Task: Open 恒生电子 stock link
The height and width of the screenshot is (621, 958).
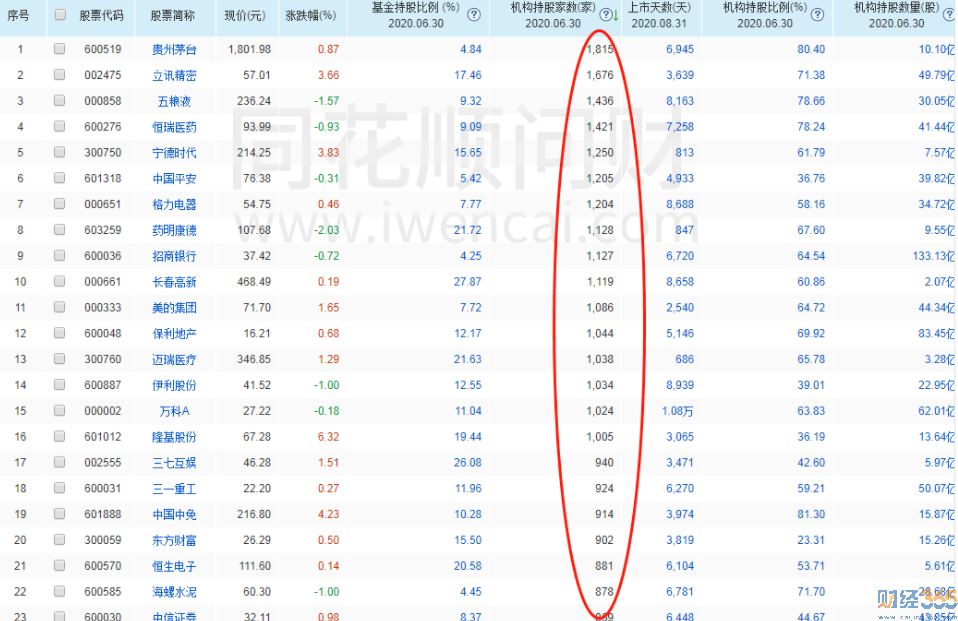Action: coord(174,566)
